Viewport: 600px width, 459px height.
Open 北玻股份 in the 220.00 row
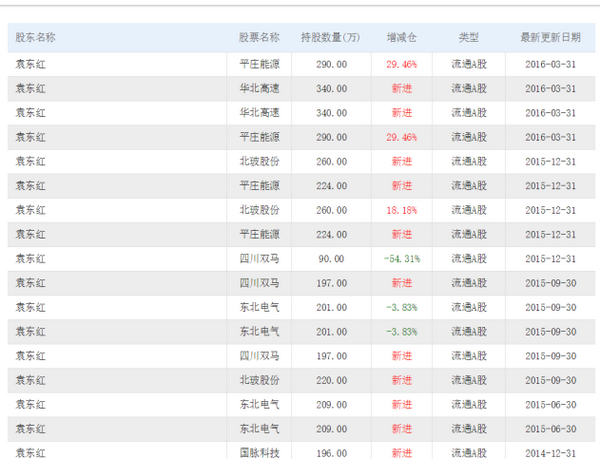[x=259, y=381]
